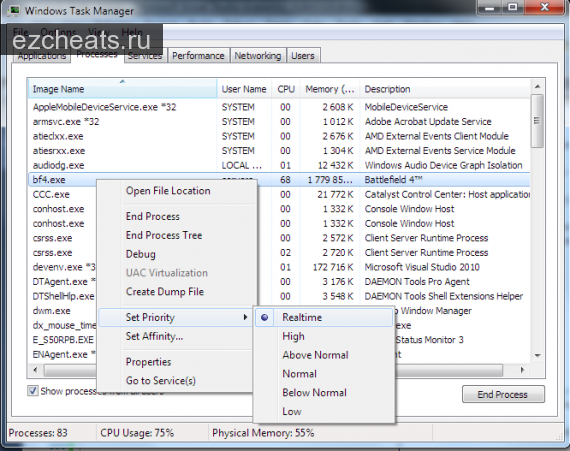Click horizontal scrollbar right arrow
This screenshot has width=570, height=451.
(x=522, y=370)
